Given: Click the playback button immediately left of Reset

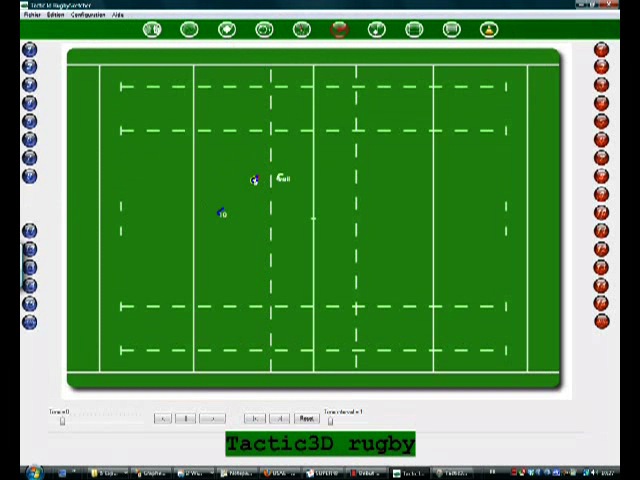Looking at the screenshot, I should [280, 418].
